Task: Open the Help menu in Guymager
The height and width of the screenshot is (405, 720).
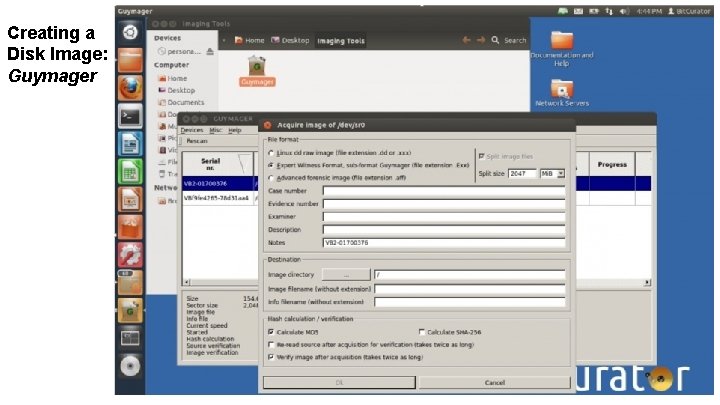Action: coord(235,130)
